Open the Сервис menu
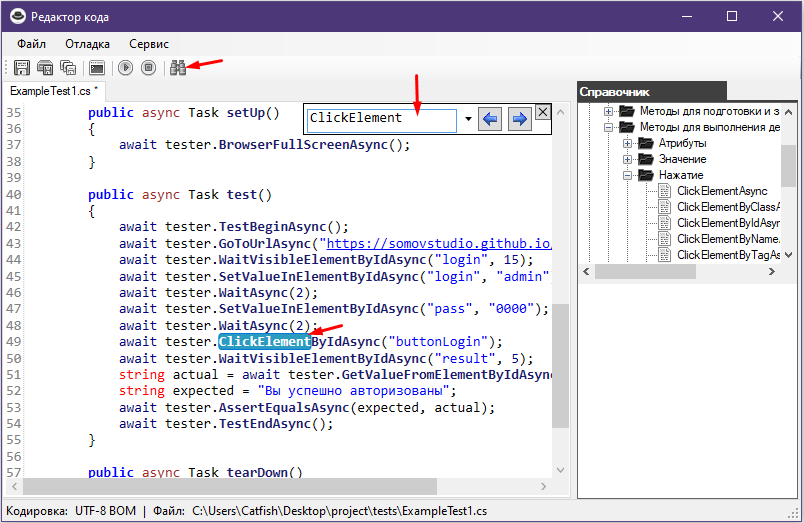 149,44
